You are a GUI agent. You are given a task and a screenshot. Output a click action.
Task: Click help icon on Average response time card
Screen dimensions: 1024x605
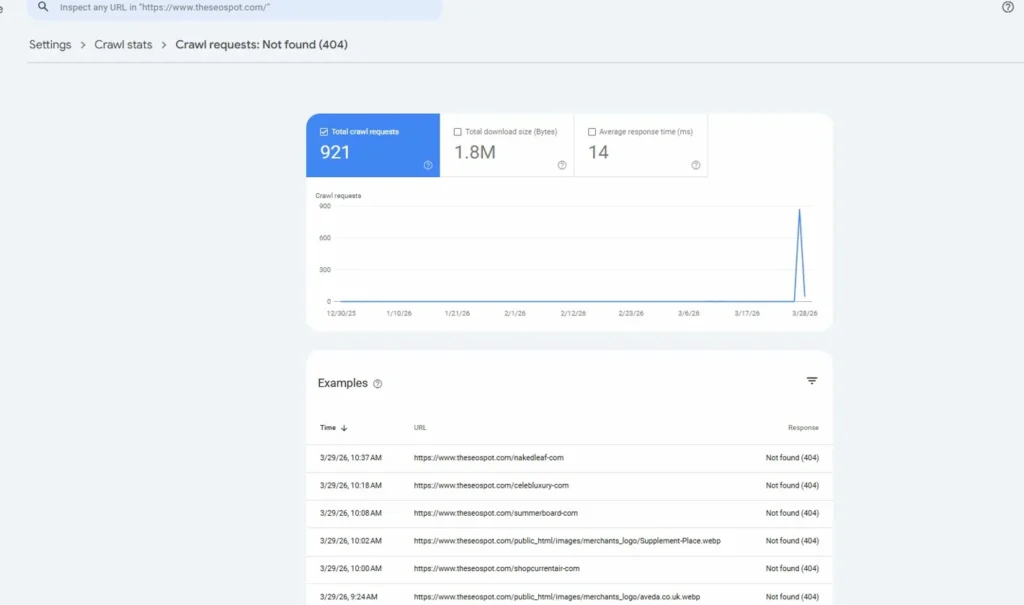point(696,165)
